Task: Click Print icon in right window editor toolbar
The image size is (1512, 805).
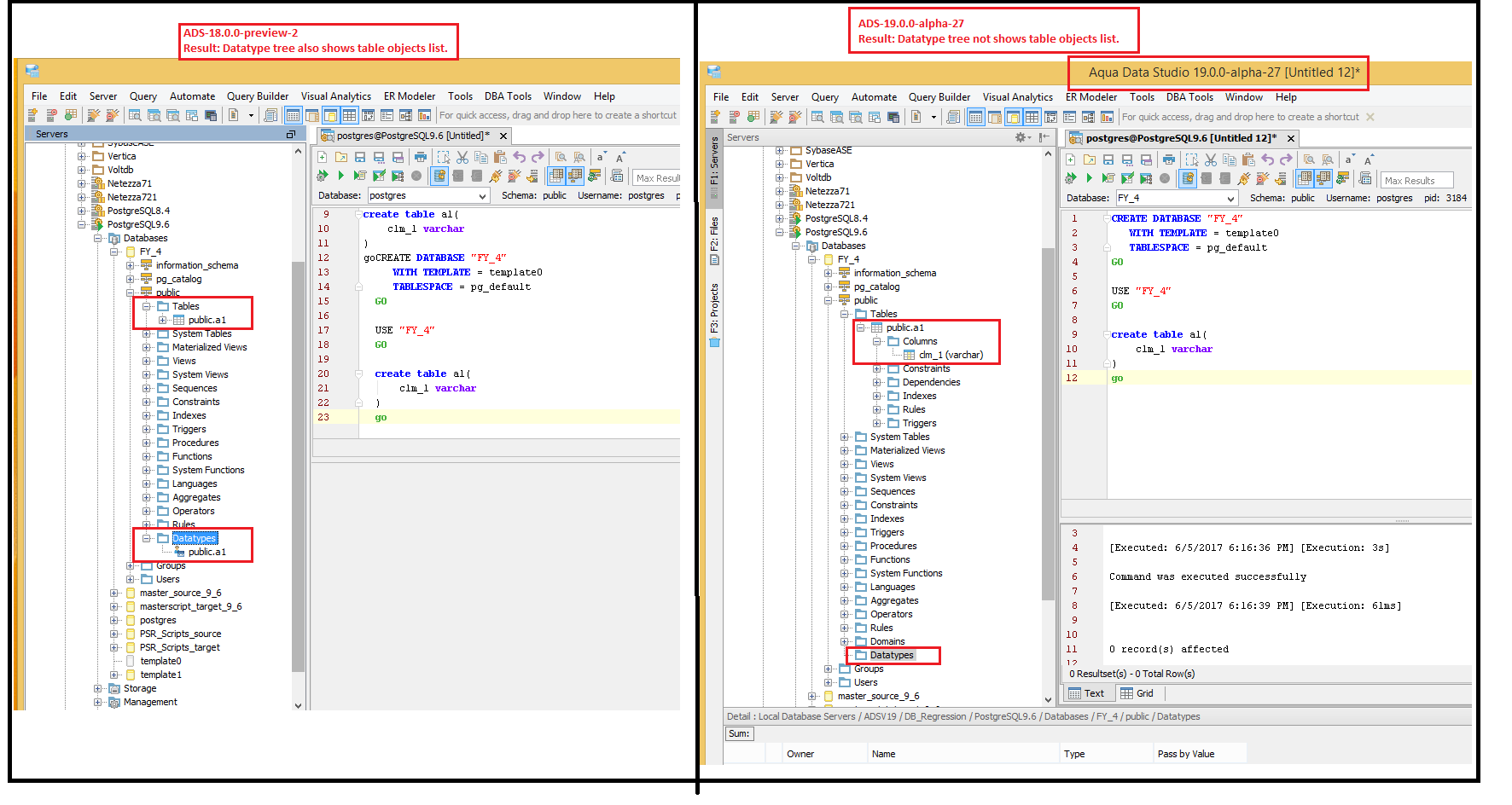Action: tap(1169, 159)
